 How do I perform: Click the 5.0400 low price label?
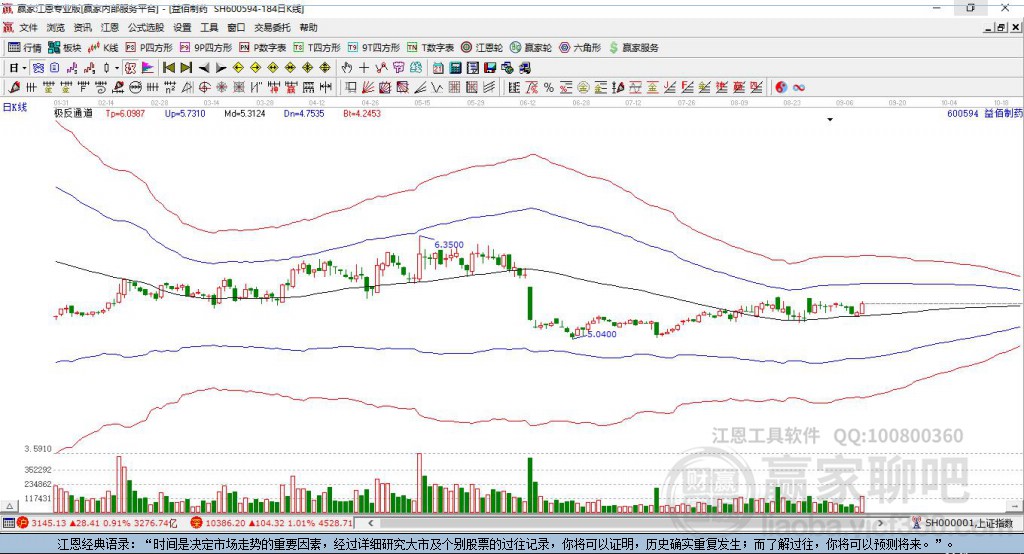pyautogui.click(x=601, y=334)
